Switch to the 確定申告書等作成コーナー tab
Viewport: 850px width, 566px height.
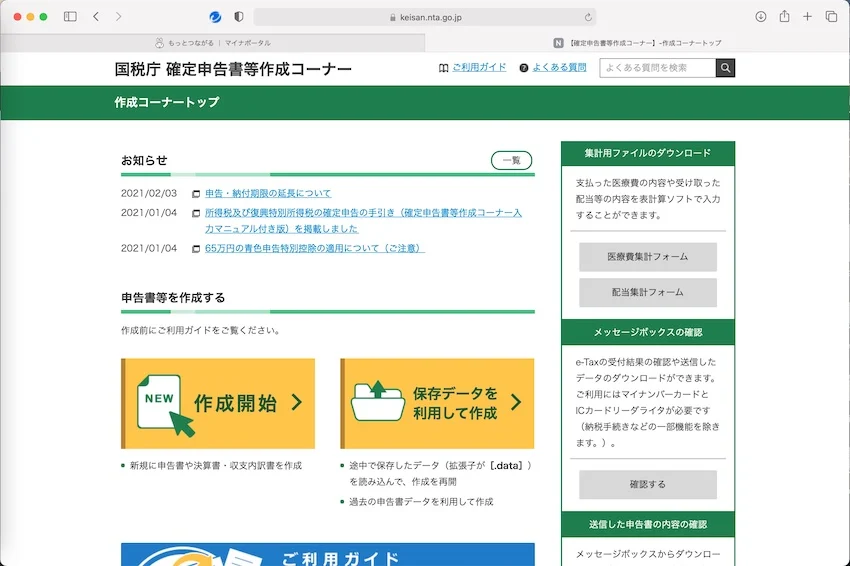[638, 43]
